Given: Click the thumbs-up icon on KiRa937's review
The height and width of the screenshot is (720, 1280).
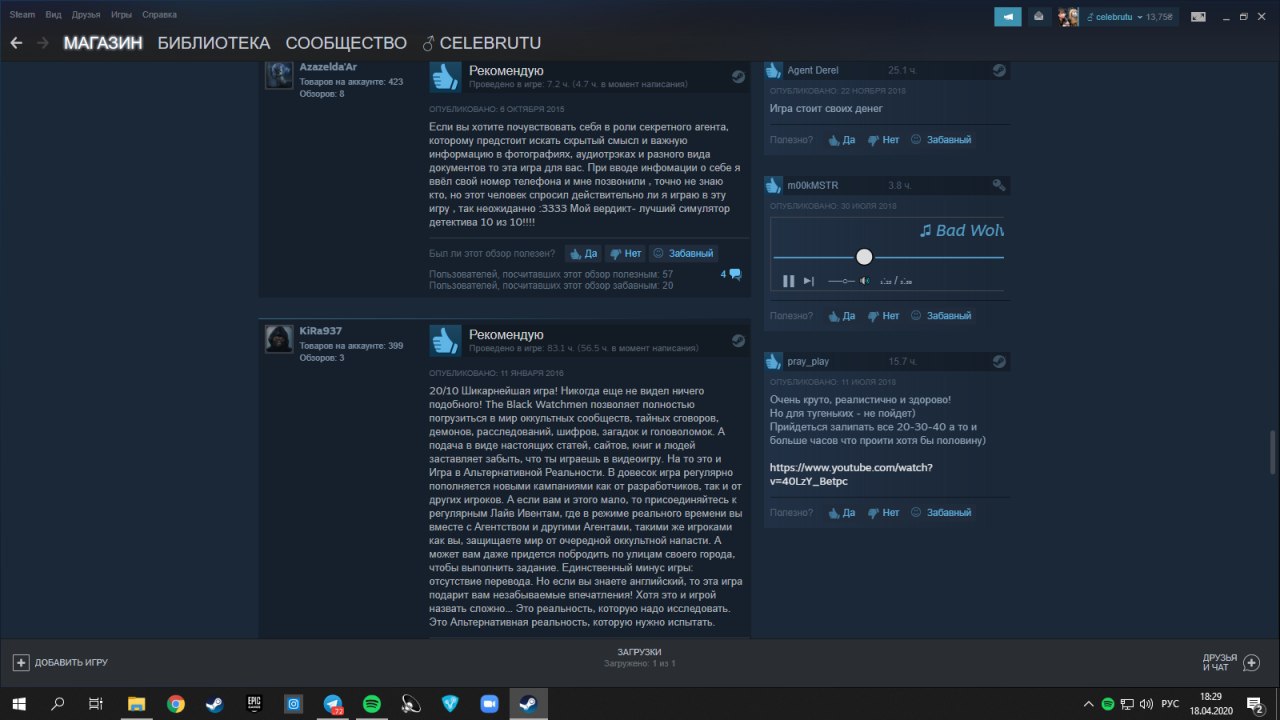Looking at the screenshot, I should point(445,341).
